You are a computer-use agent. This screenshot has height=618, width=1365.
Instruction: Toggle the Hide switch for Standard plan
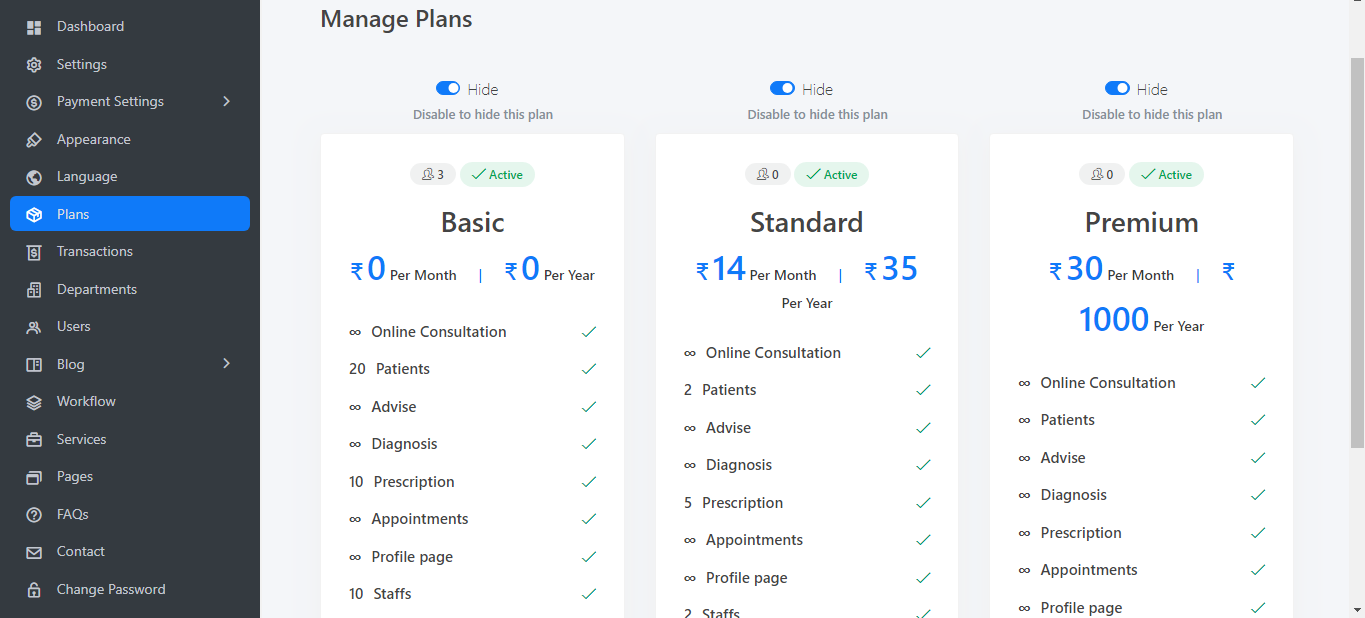(x=782, y=89)
